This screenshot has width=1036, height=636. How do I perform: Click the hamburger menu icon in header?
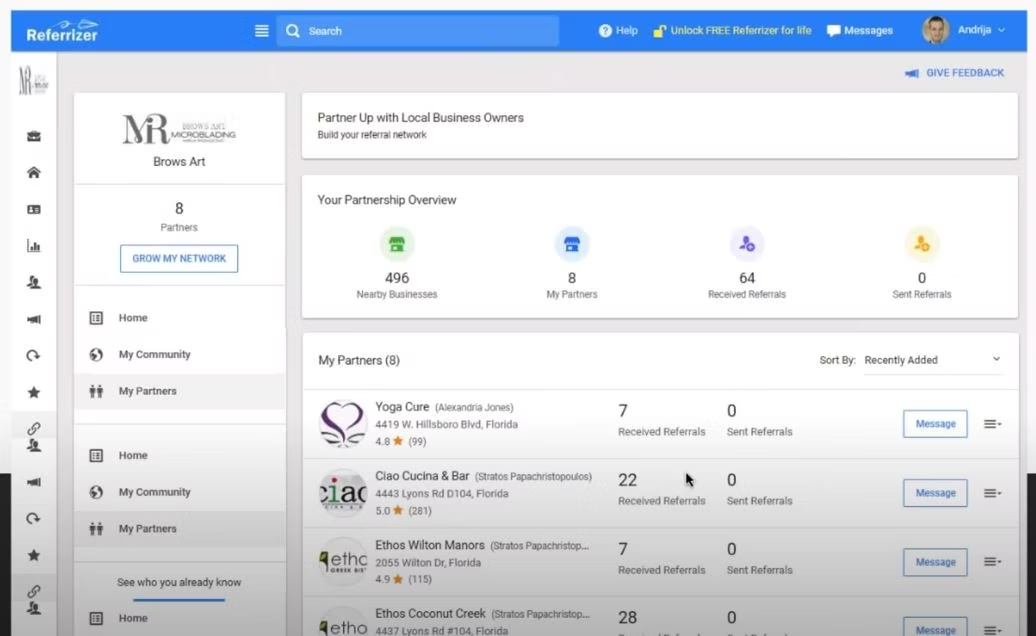(x=262, y=31)
